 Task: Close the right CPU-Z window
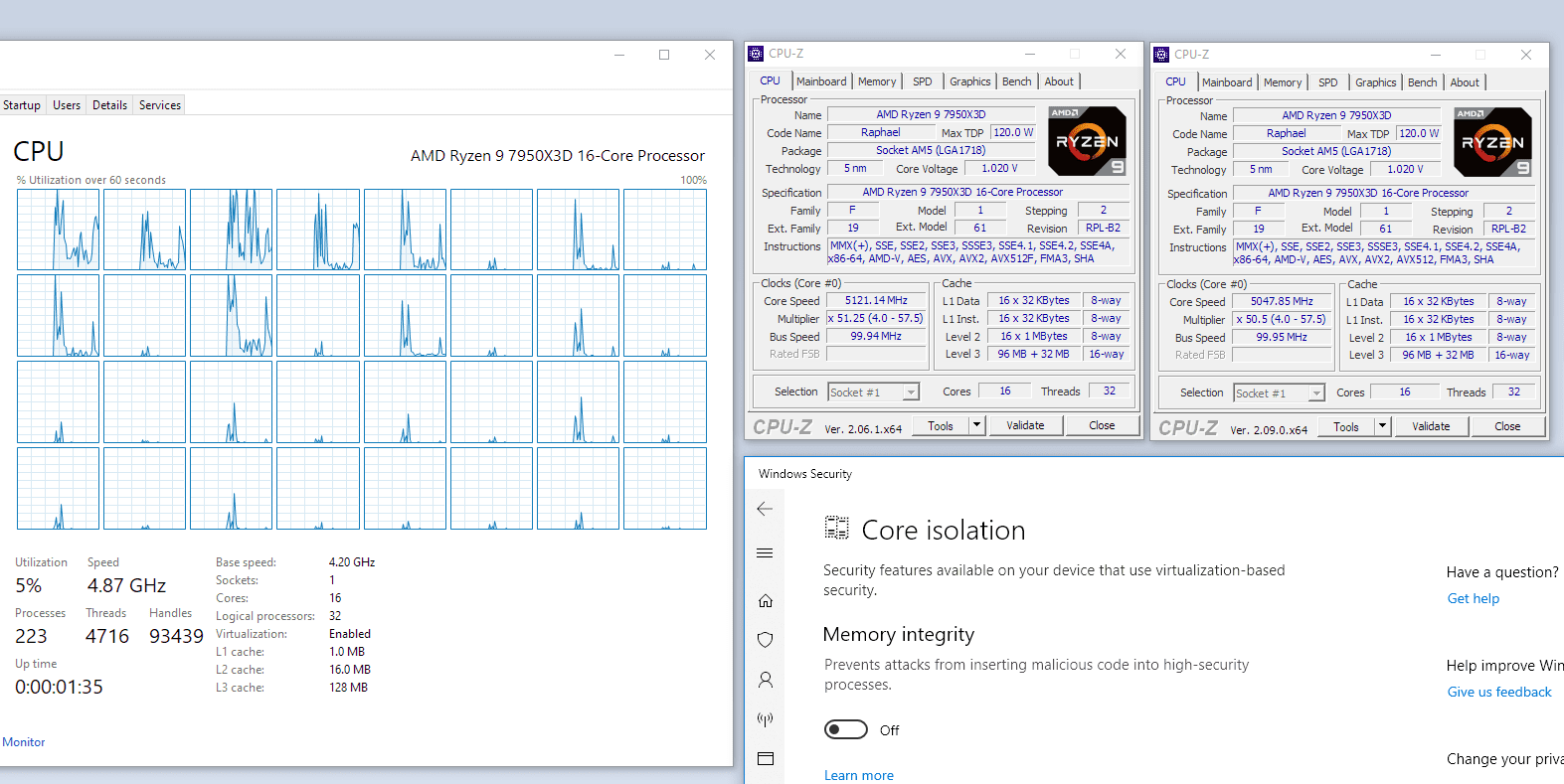click(x=1526, y=55)
